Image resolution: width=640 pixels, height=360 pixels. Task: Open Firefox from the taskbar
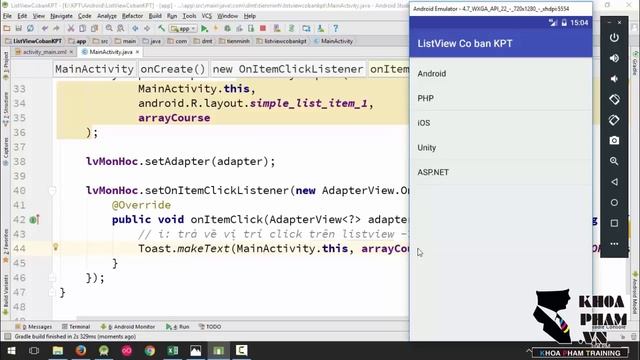[80, 351]
